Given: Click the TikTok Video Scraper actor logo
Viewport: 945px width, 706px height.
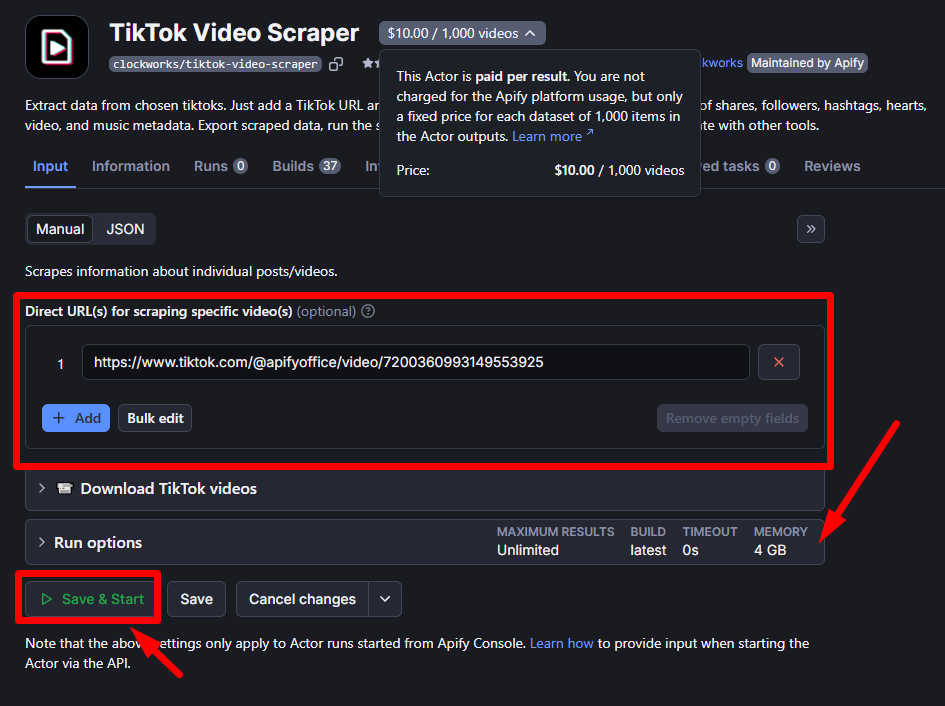Looking at the screenshot, I should (57, 46).
